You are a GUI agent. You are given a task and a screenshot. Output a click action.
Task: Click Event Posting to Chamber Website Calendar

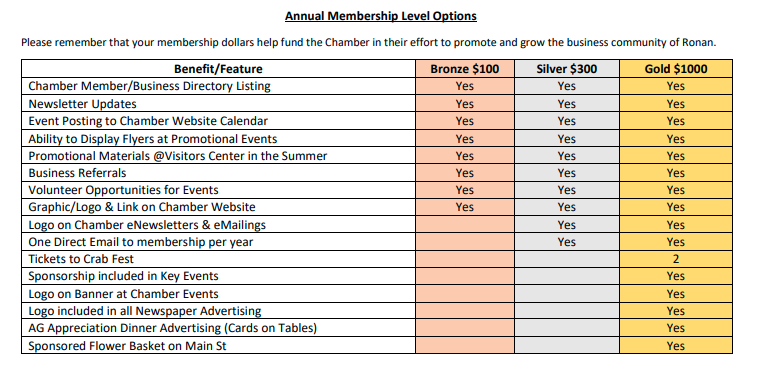(148, 121)
